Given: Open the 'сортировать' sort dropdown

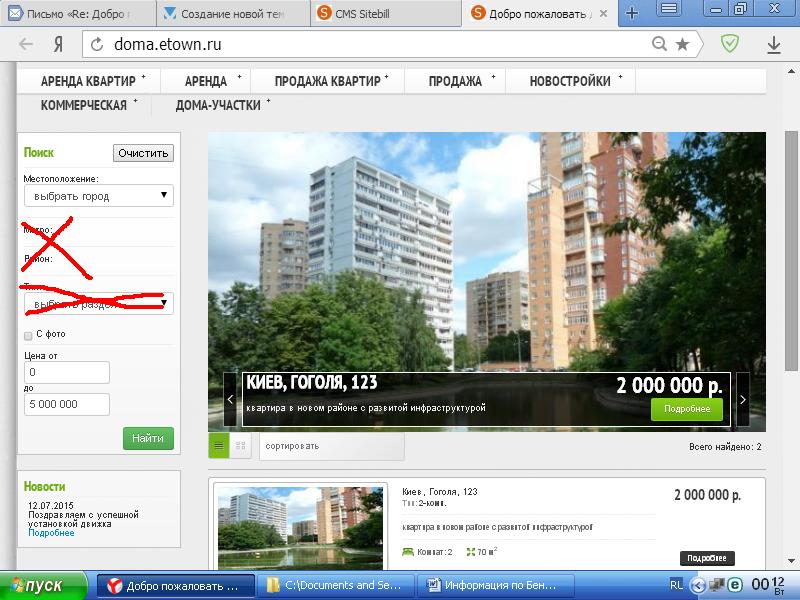Looking at the screenshot, I should pyautogui.click(x=332, y=446).
